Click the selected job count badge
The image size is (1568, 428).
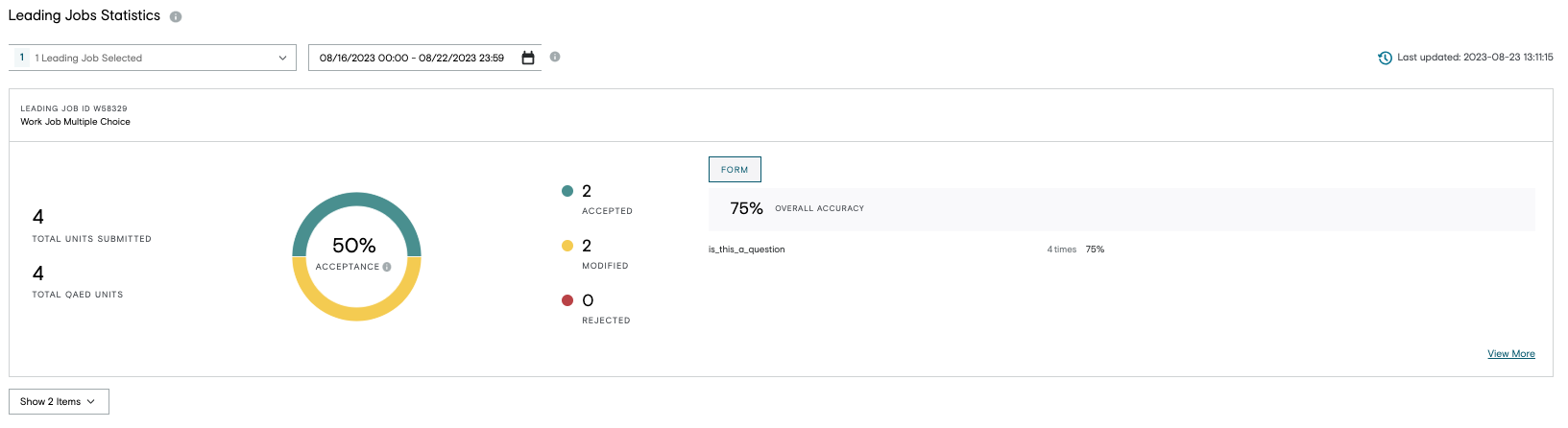click(x=22, y=58)
